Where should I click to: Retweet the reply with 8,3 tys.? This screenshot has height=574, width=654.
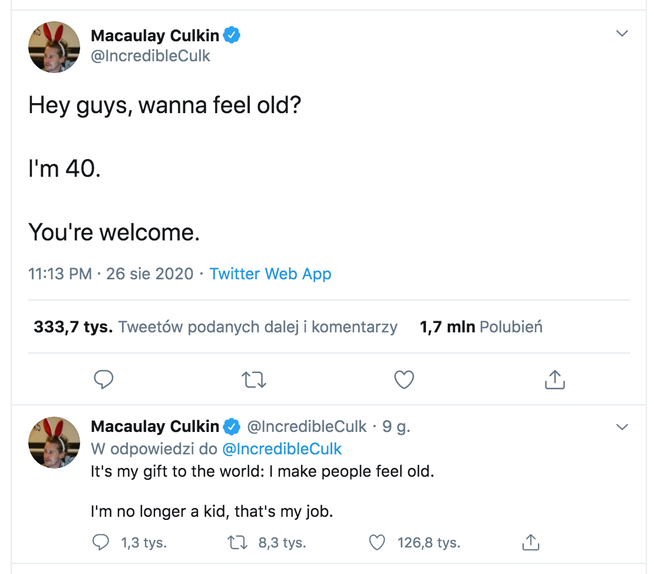(237, 543)
